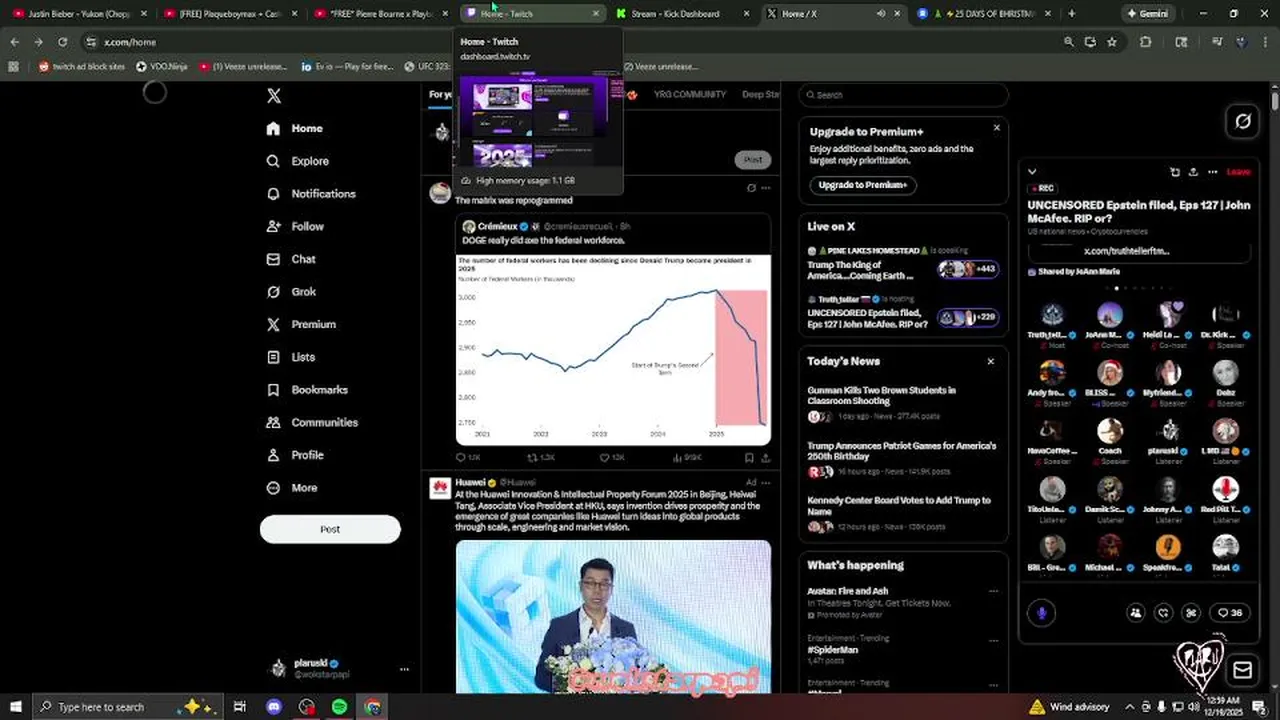The width and height of the screenshot is (1280, 720).
Task: Click the Lists icon in sidebar
Action: [273, 357]
